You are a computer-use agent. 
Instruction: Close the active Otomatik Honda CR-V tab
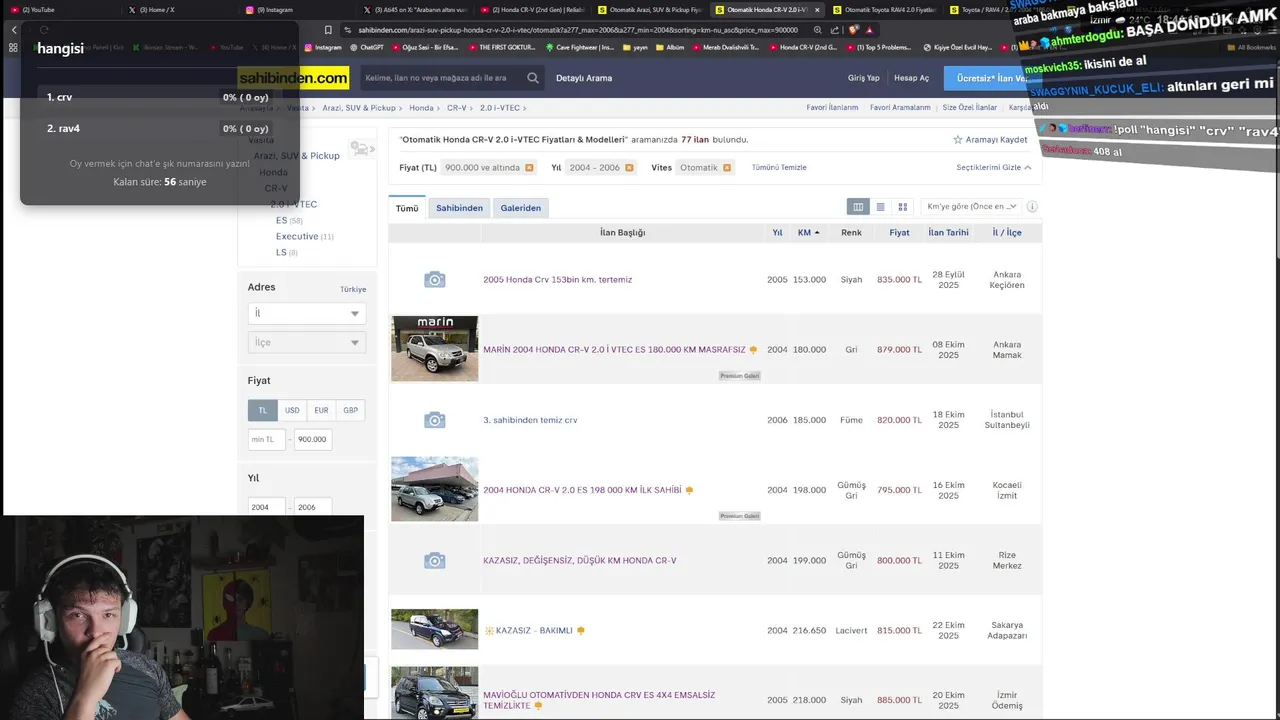point(817,10)
